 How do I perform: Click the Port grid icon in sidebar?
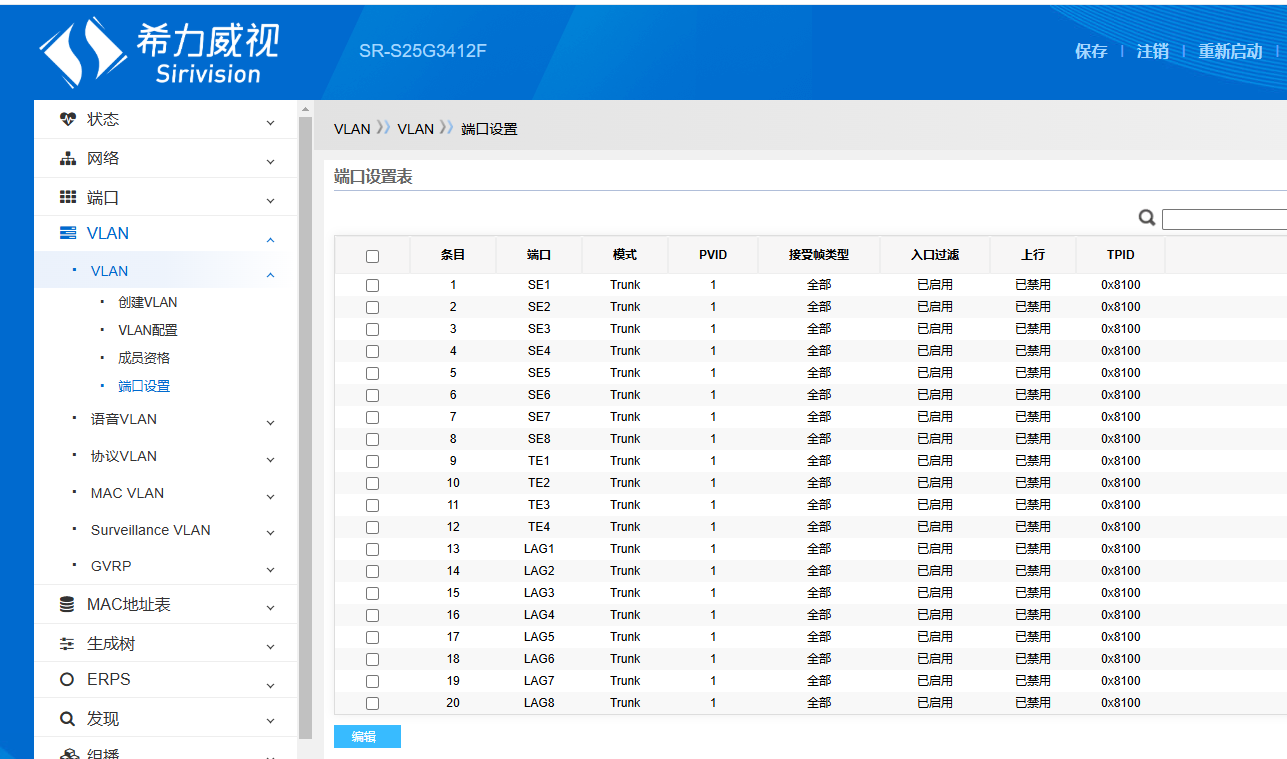tap(68, 198)
